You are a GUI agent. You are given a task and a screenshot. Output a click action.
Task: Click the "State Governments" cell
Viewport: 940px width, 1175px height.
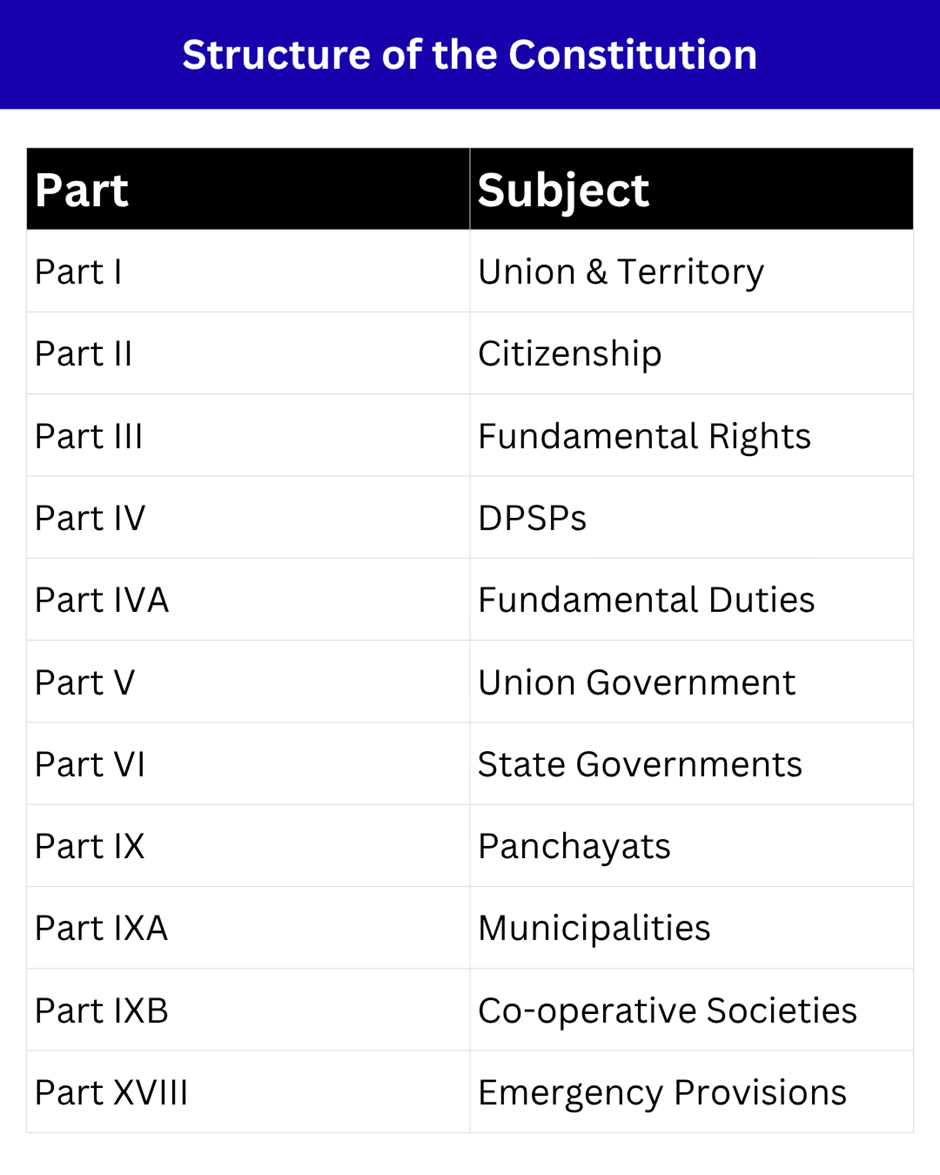pos(640,764)
